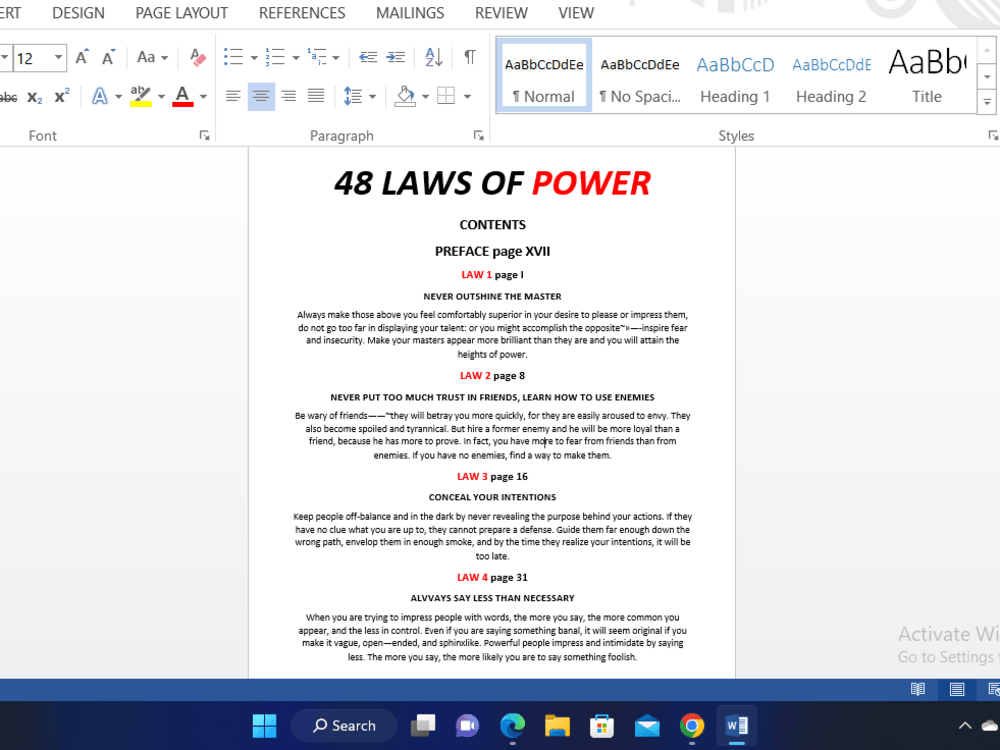Switch to Read Mode view

(x=918, y=689)
